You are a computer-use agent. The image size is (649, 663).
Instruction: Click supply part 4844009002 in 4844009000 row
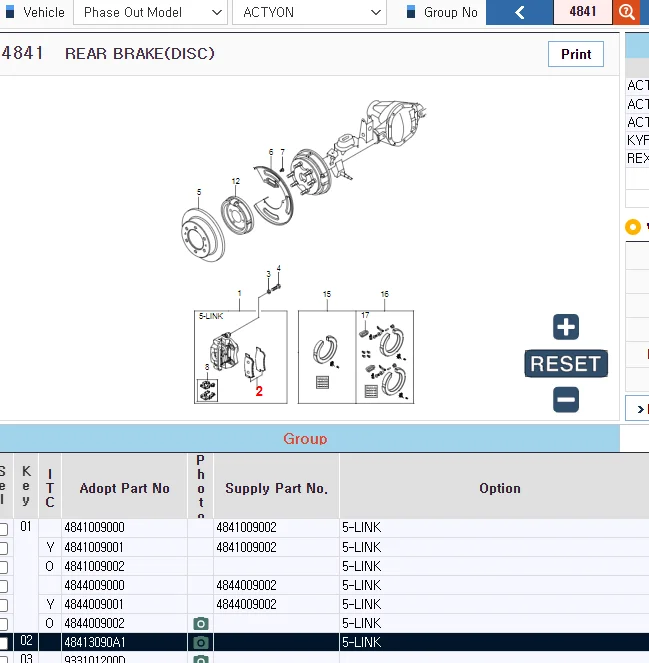coord(246,585)
